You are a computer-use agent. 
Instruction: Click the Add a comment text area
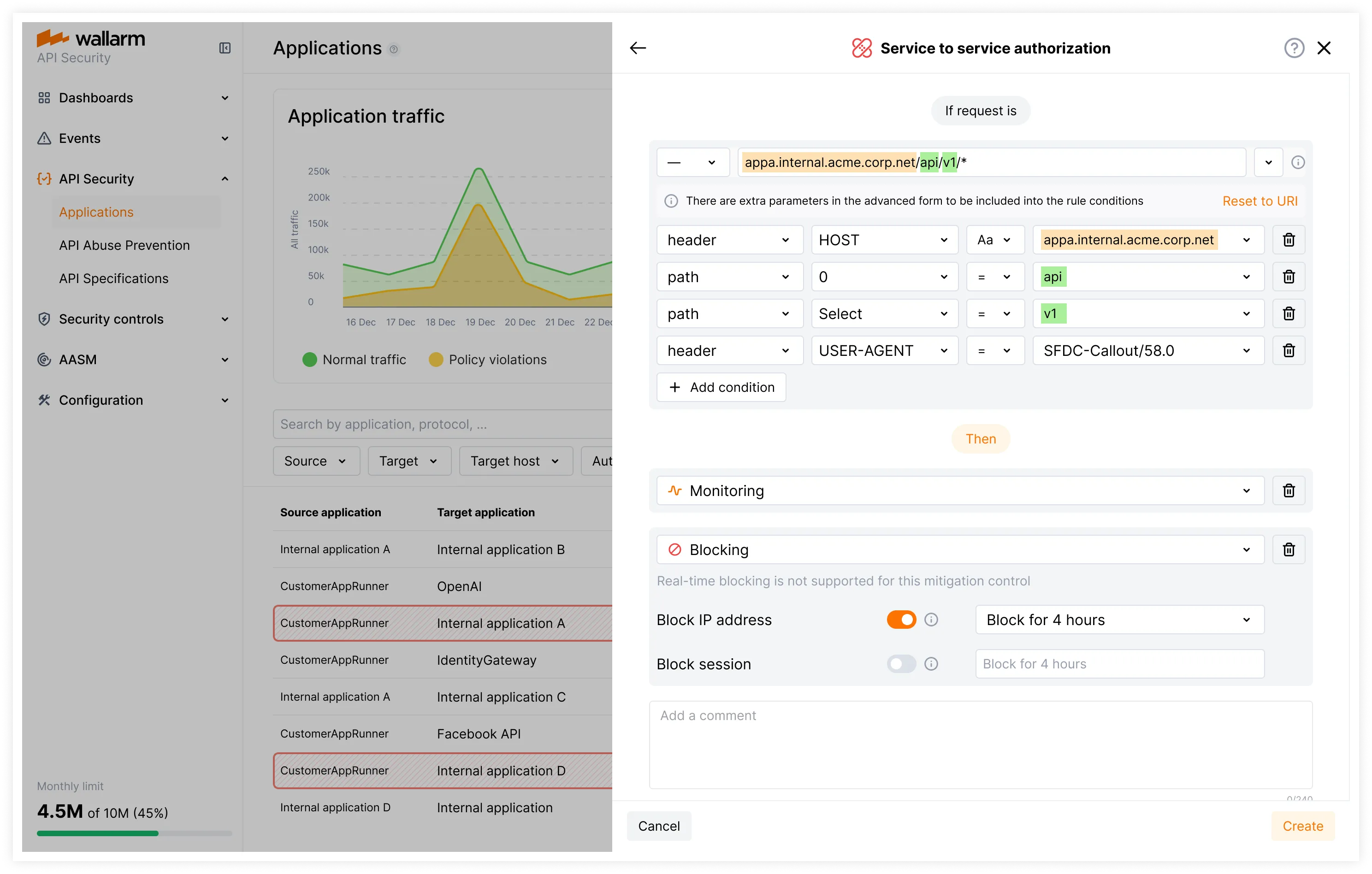click(981, 744)
